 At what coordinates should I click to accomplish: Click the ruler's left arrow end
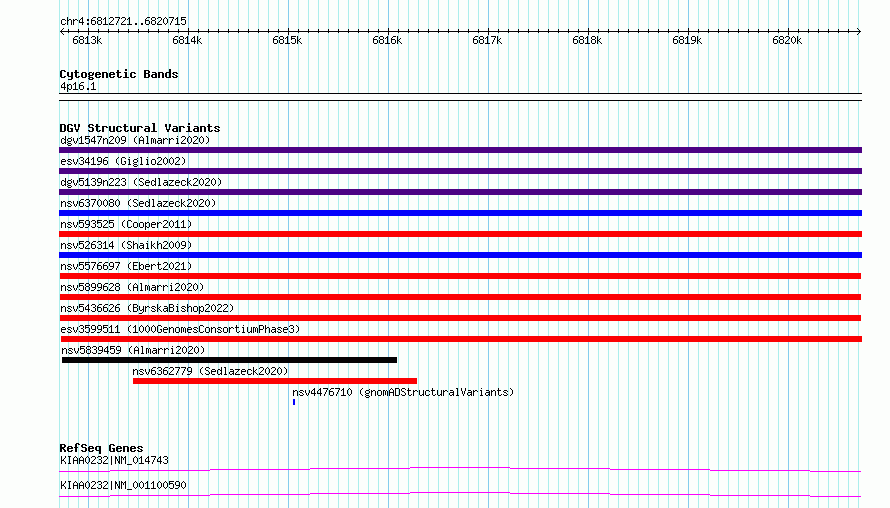[62, 31]
